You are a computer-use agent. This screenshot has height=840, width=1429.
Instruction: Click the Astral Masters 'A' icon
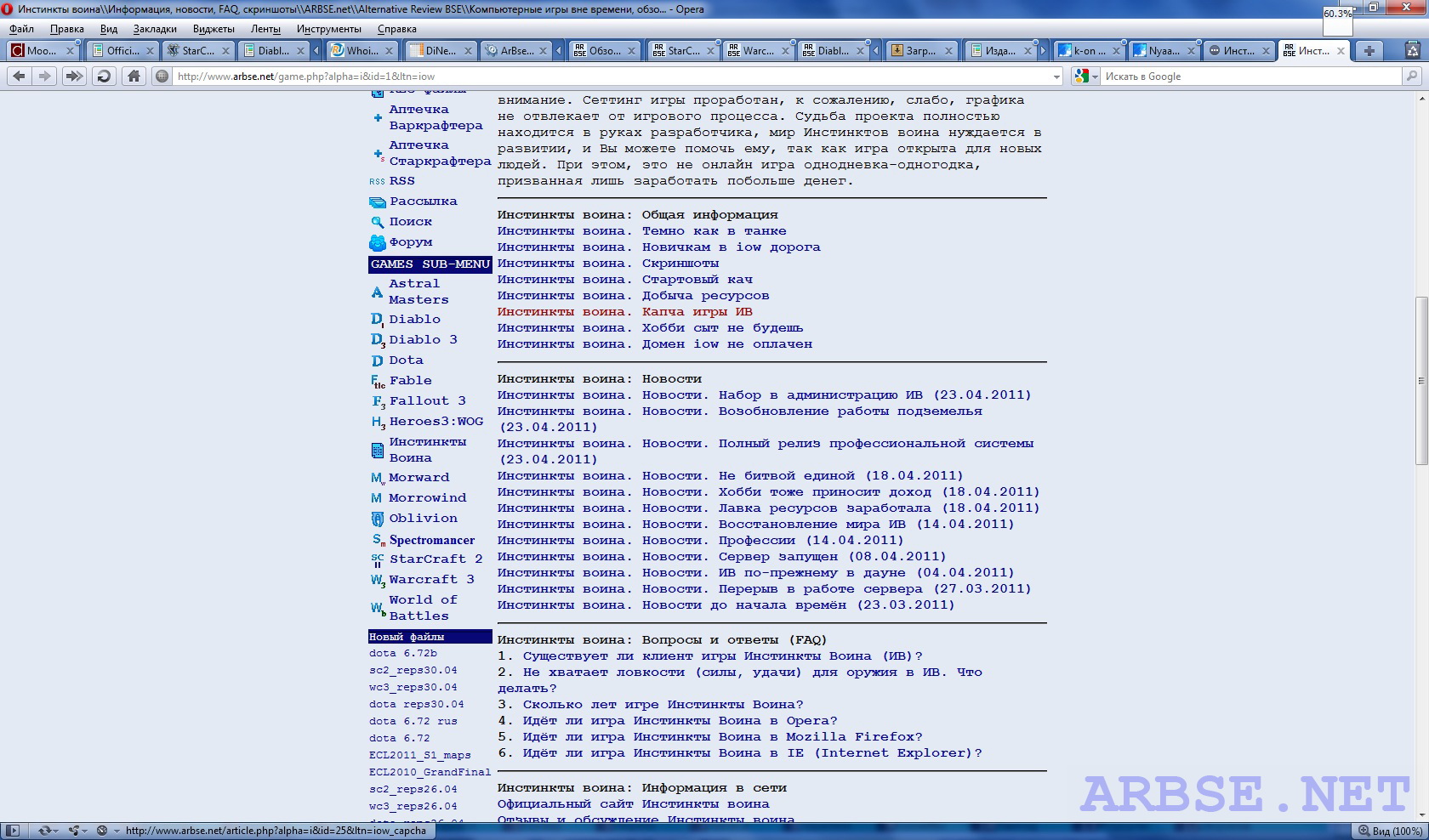pos(377,292)
